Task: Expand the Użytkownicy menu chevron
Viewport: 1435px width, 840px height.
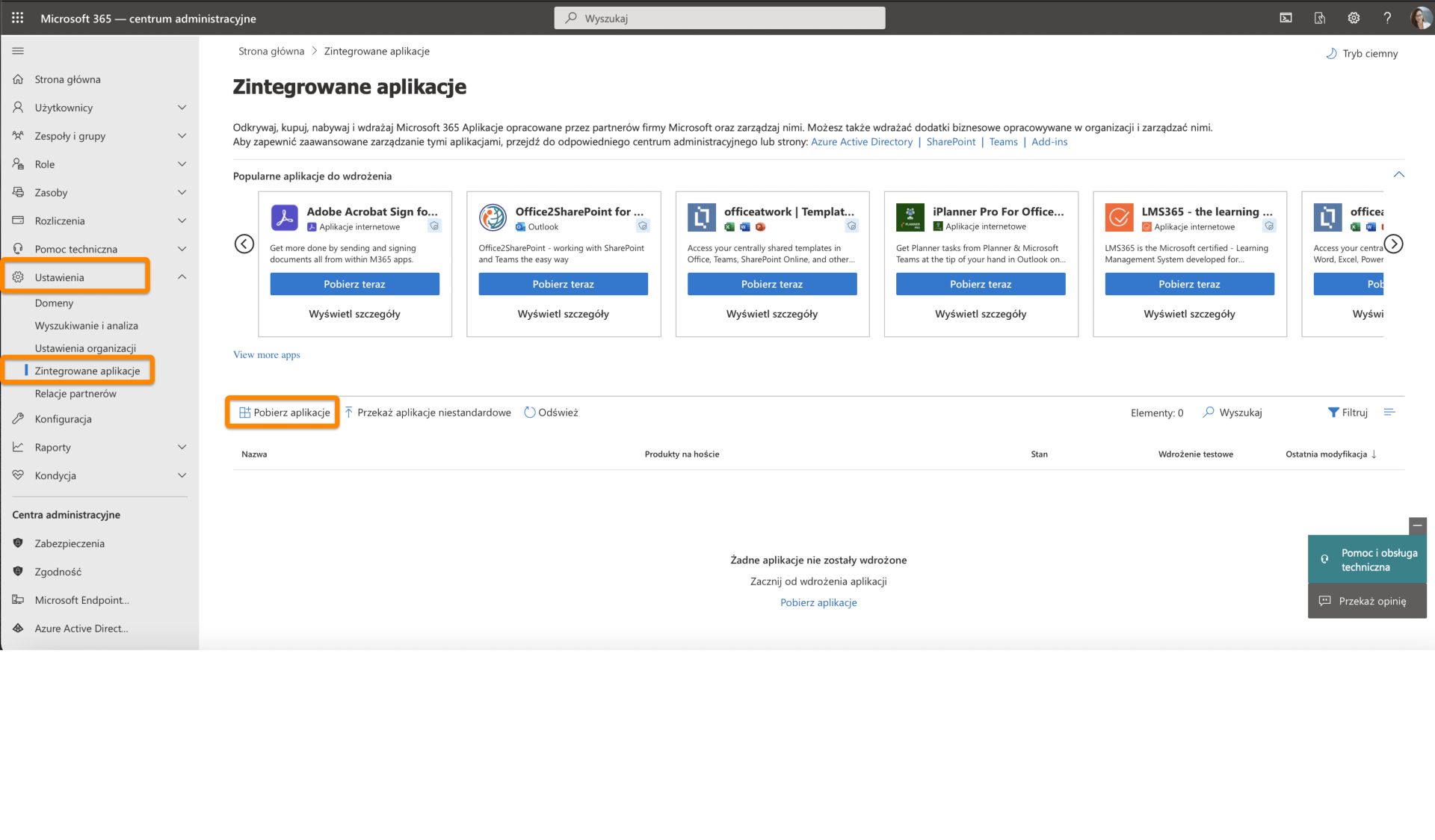Action: click(x=182, y=108)
